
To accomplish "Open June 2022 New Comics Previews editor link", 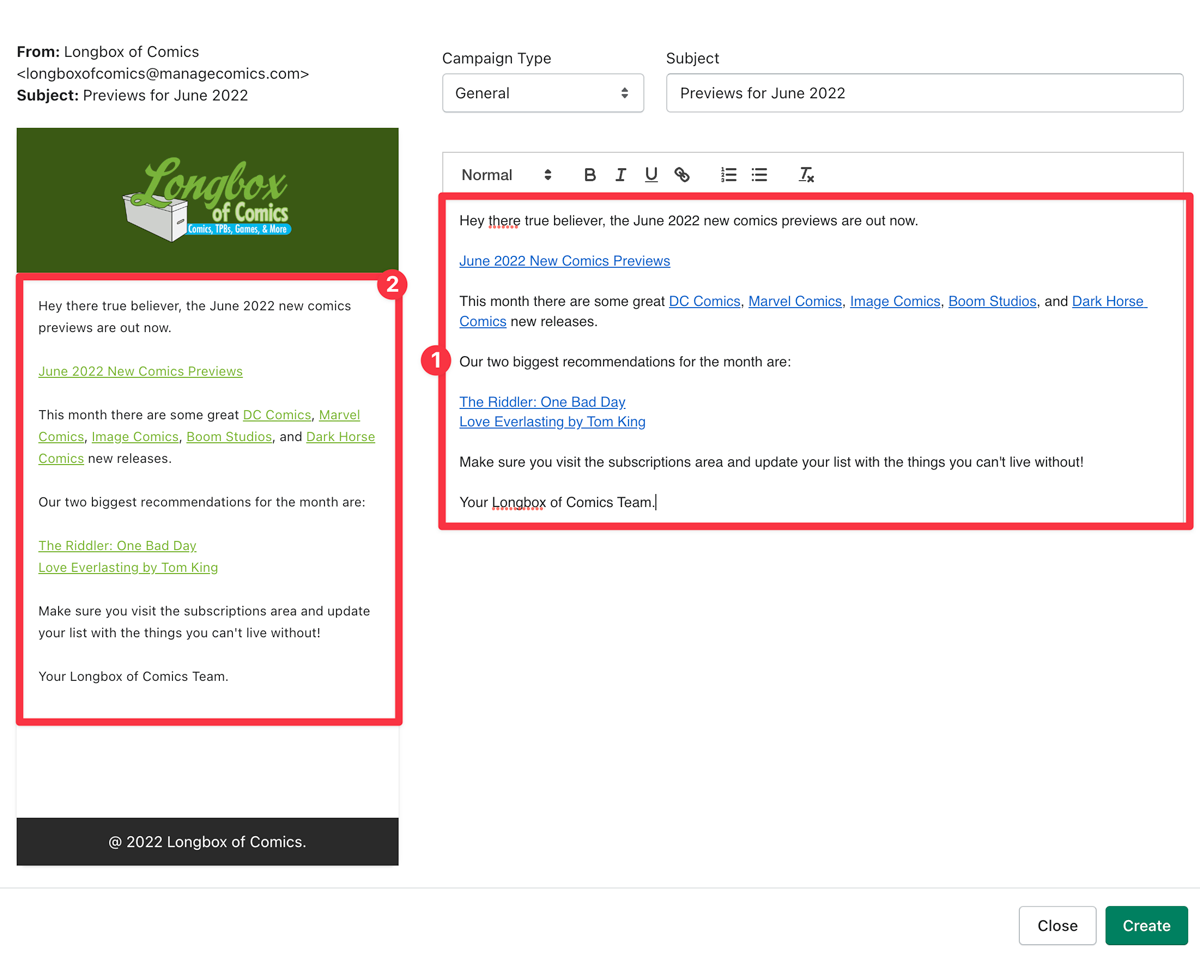I will coord(565,261).
